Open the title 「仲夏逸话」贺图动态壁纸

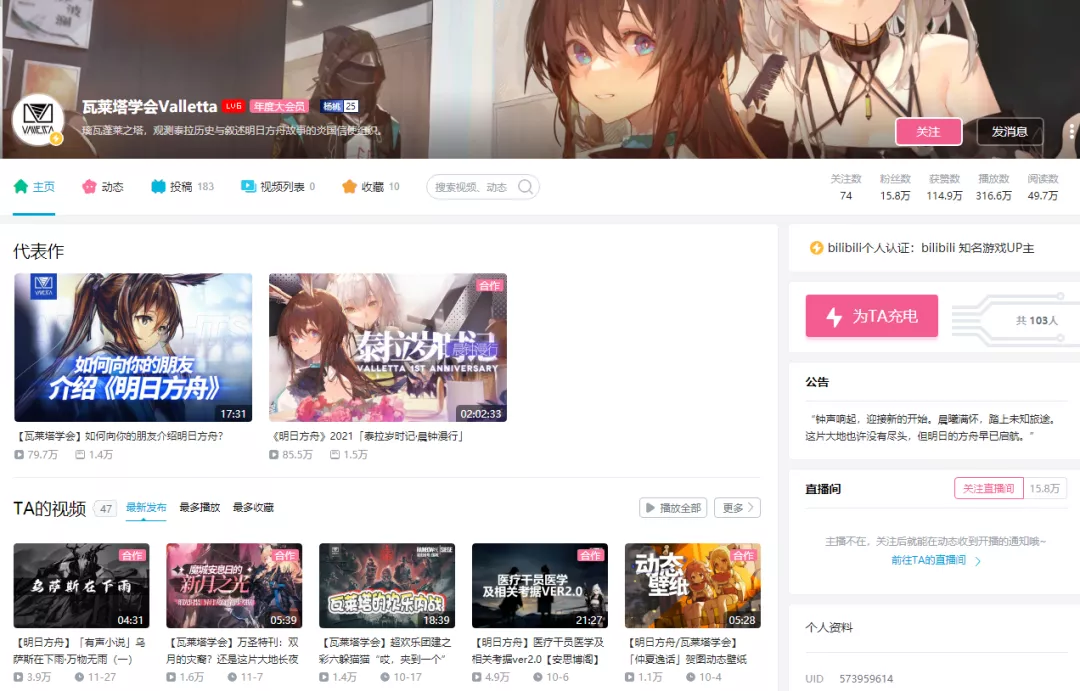[687, 650]
